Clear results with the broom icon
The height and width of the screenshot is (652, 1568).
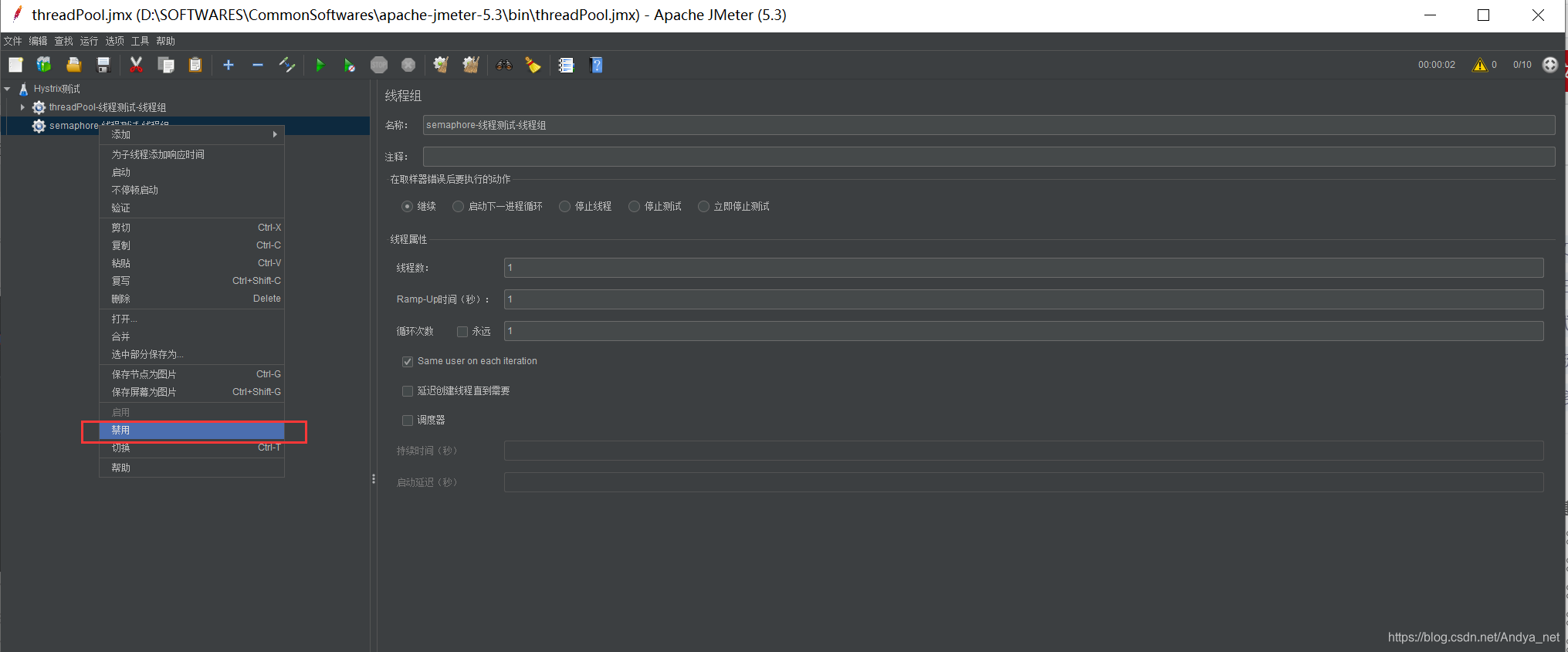[x=441, y=65]
